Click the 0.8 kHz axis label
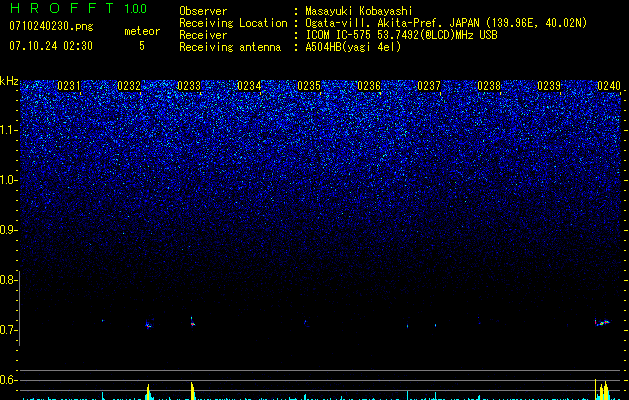Screen dimensions: 629x400 tap(8, 280)
